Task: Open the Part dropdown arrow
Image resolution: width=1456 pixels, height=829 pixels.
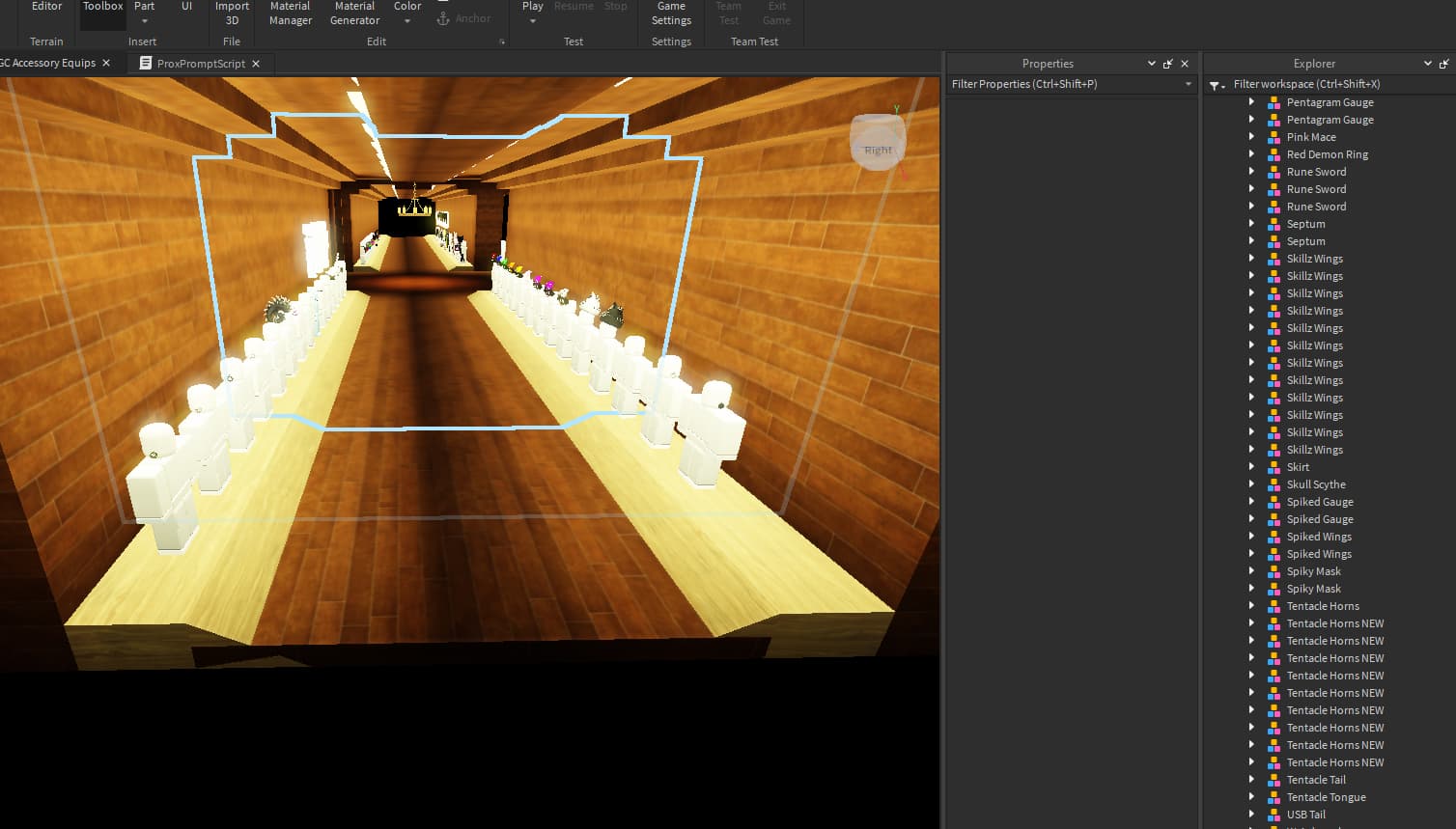Action: (x=145, y=21)
